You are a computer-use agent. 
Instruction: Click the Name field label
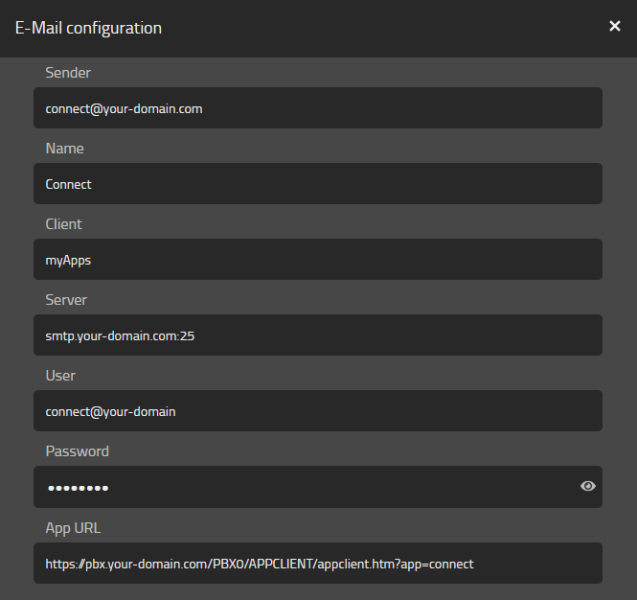(x=65, y=149)
